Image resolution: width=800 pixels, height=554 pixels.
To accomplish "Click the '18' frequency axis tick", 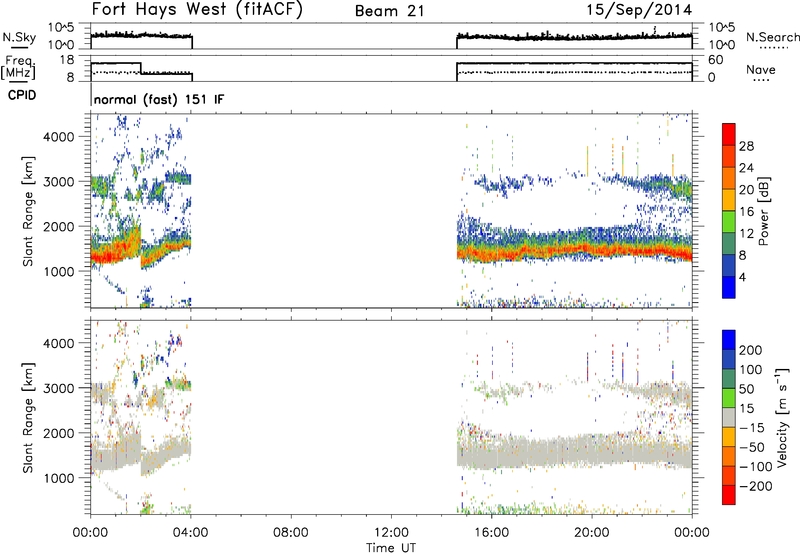I will (x=67, y=60).
